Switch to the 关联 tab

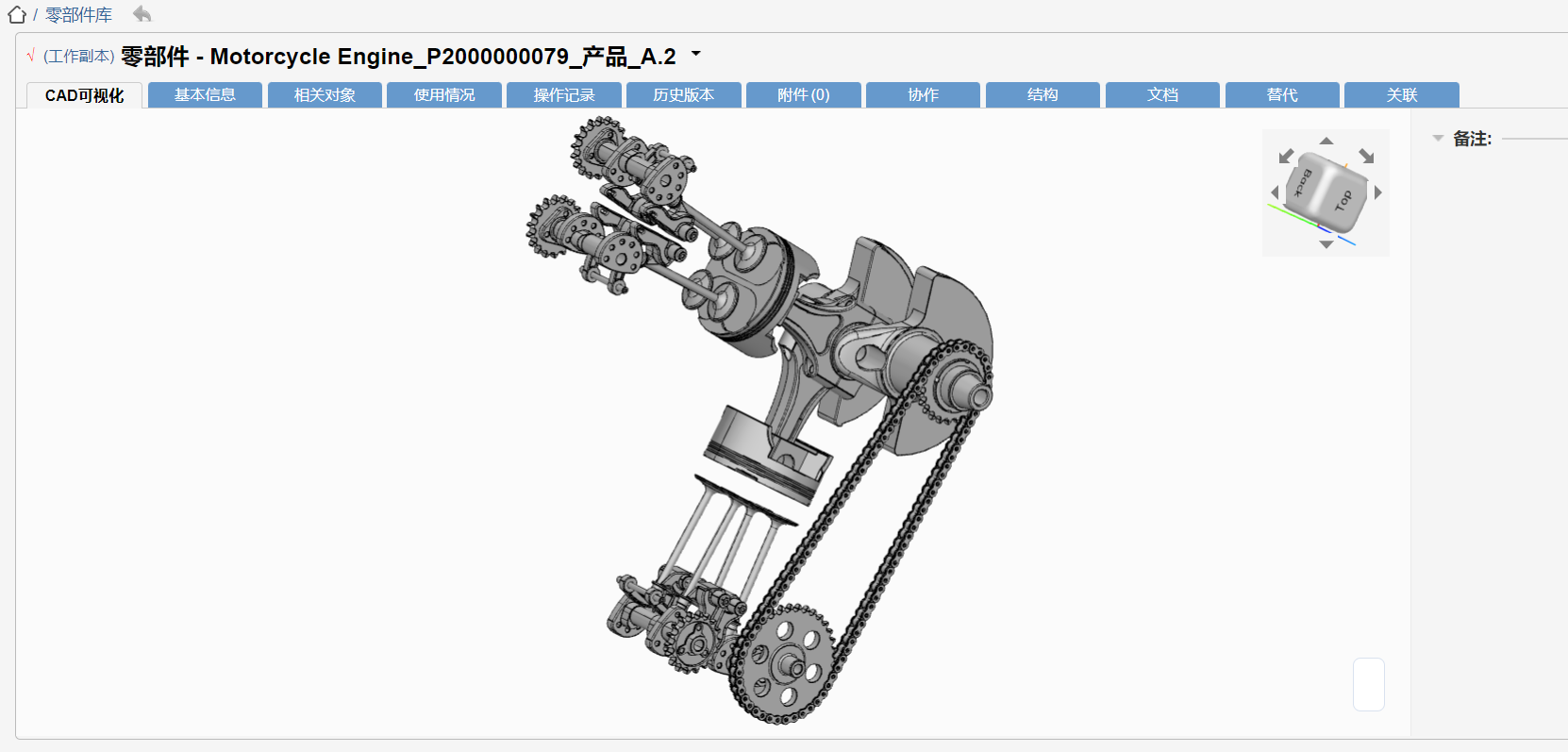(1402, 95)
